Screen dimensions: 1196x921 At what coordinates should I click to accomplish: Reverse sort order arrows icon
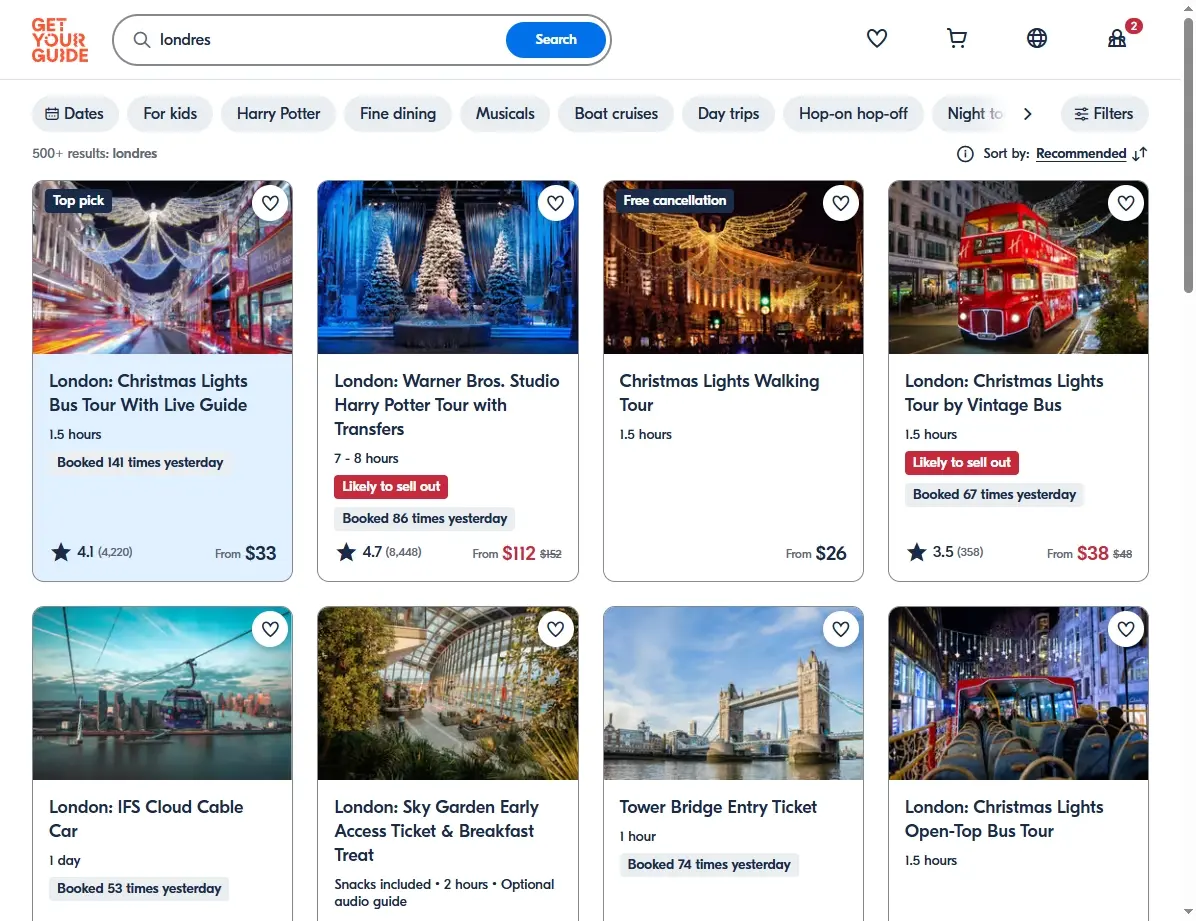pyautogui.click(x=1140, y=154)
